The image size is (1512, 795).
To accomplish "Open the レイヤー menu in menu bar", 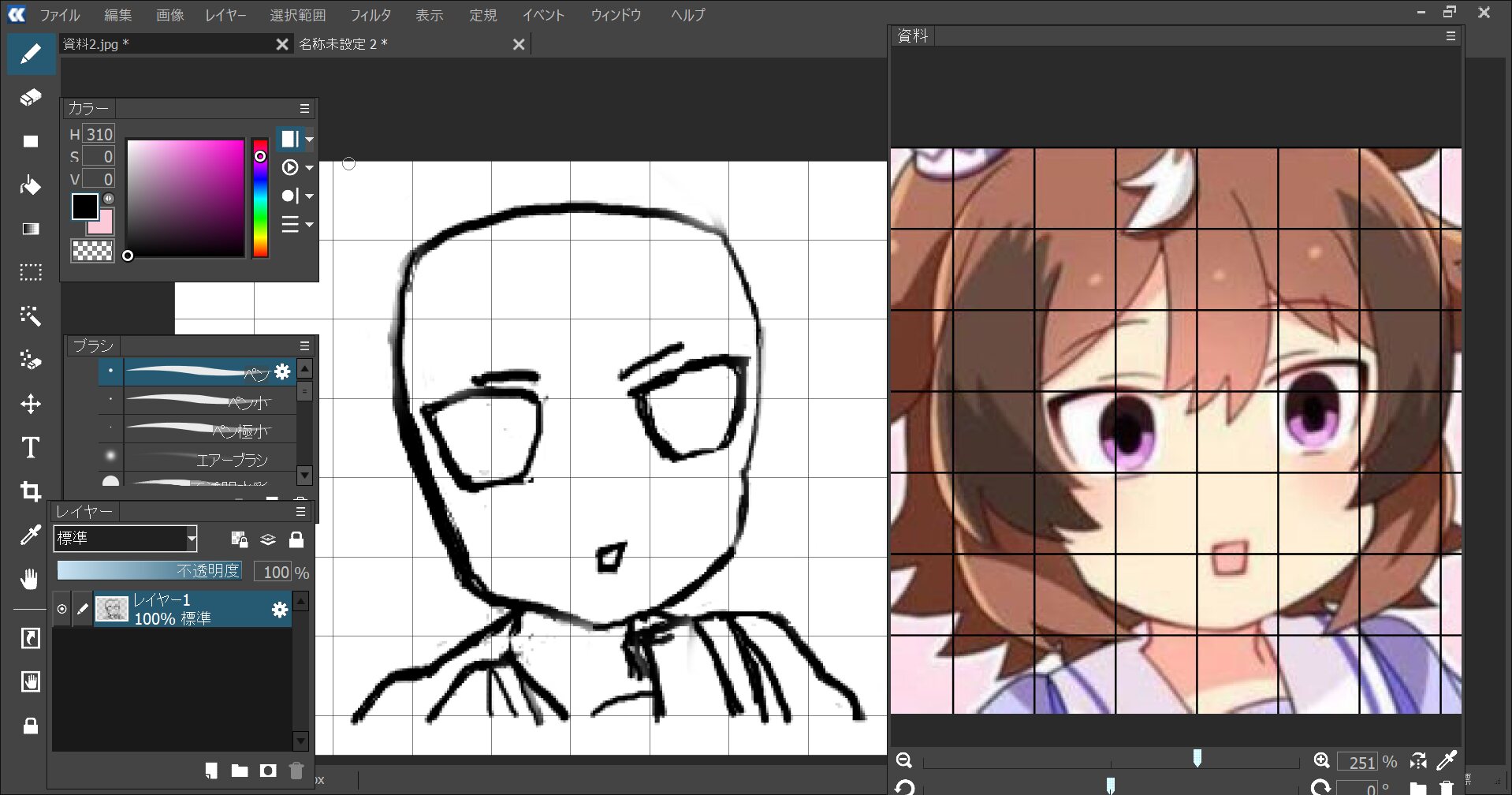I will click(x=225, y=15).
